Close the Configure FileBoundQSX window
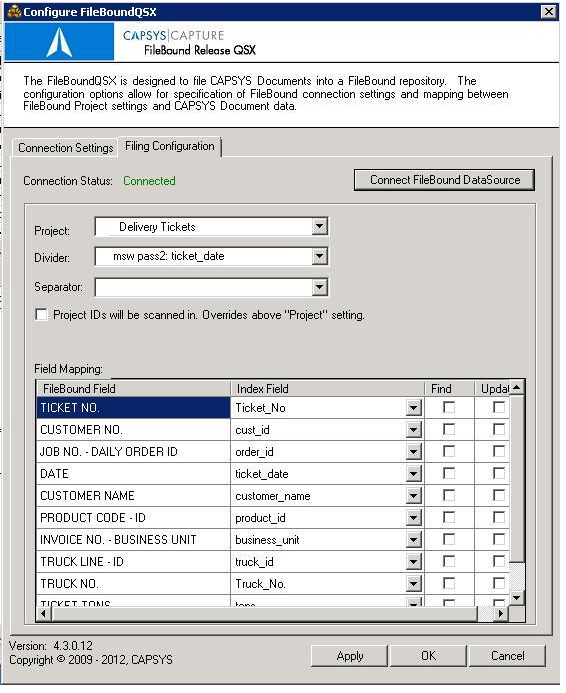This screenshot has width=566, height=693. (x=548, y=11)
